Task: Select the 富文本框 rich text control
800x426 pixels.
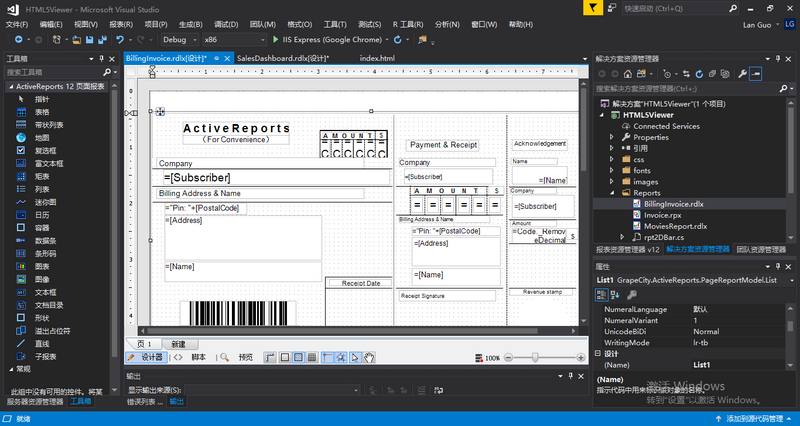Action: pyautogui.click(x=48, y=164)
